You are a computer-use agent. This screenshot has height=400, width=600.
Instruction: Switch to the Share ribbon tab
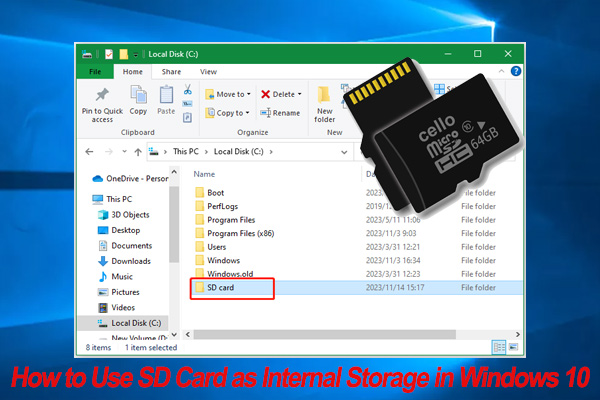pos(172,72)
